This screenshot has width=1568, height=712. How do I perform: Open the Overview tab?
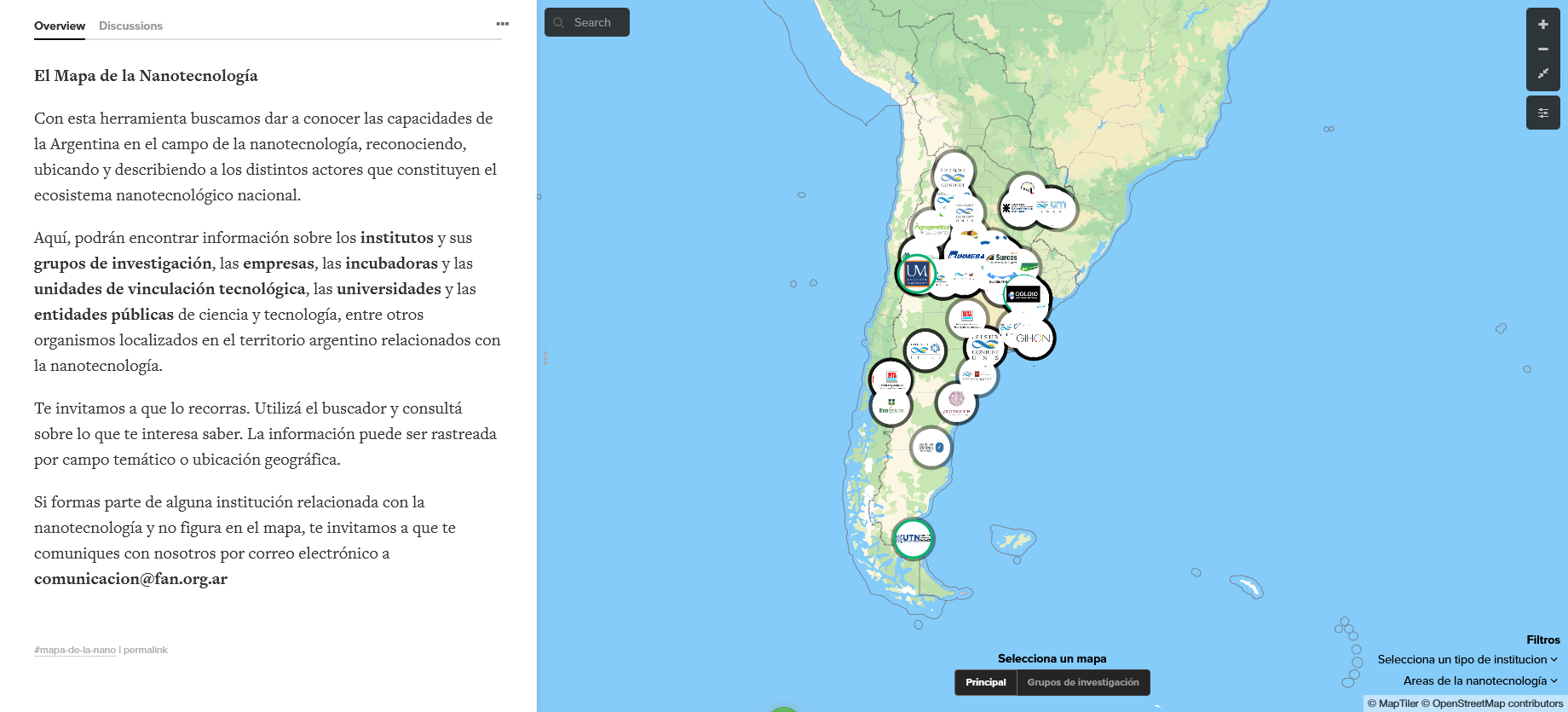[x=60, y=26]
